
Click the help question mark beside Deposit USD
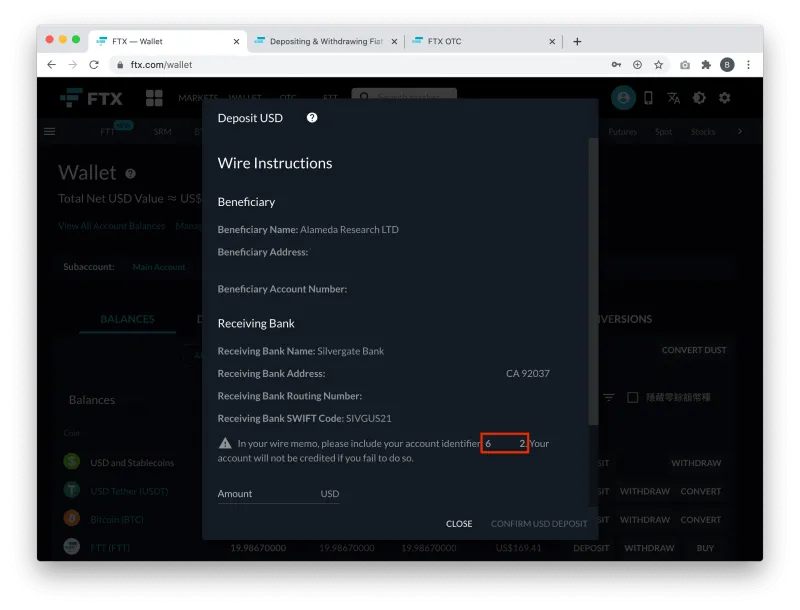click(x=312, y=118)
